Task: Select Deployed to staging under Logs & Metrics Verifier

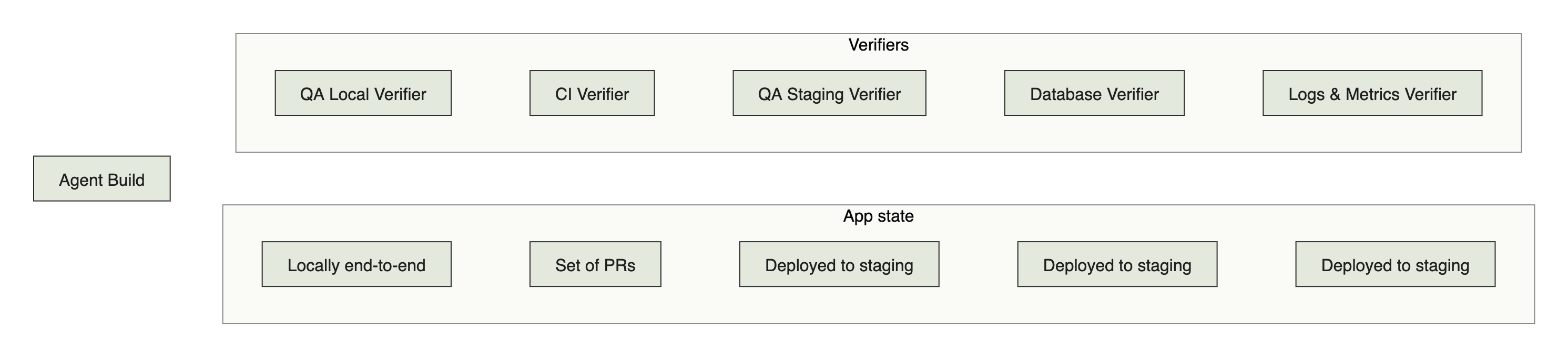Action: coord(1395,264)
